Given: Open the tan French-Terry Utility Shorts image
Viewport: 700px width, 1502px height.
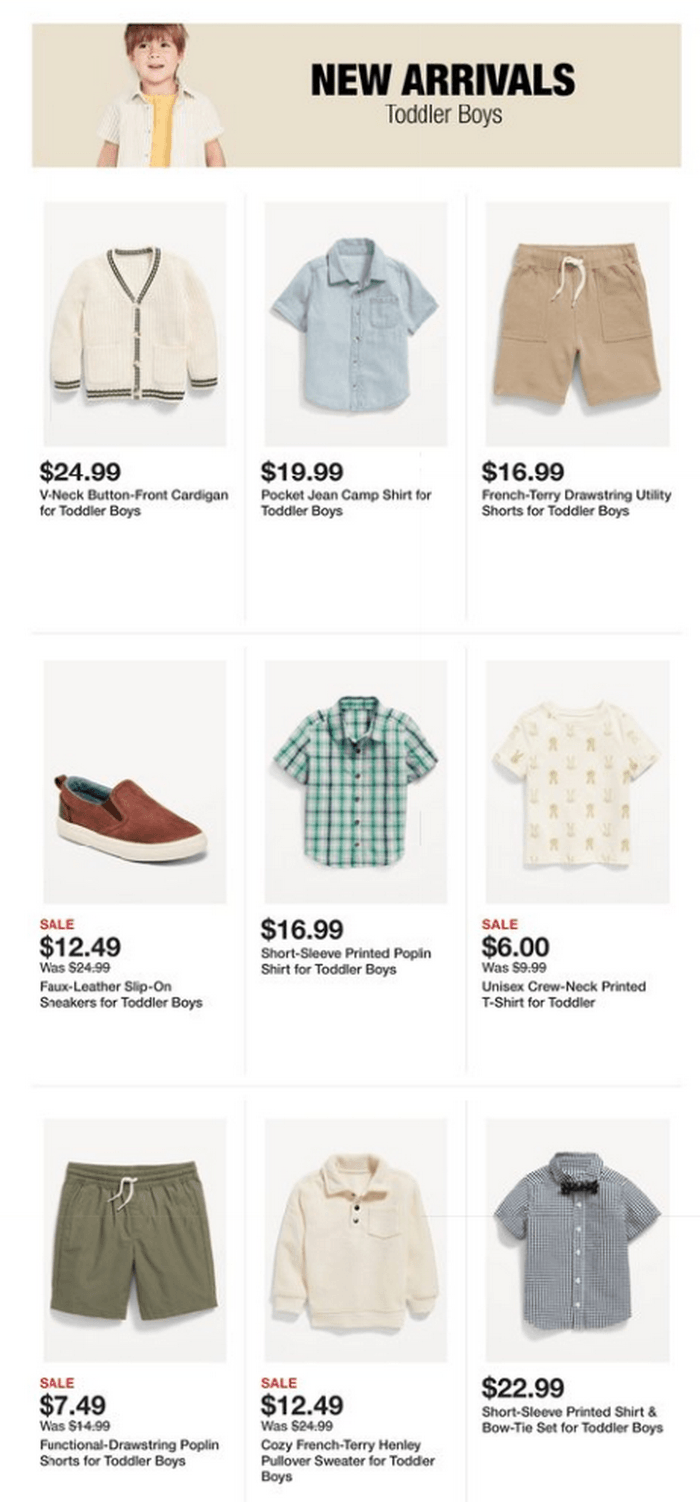Looking at the screenshot, I should (577, 324).
